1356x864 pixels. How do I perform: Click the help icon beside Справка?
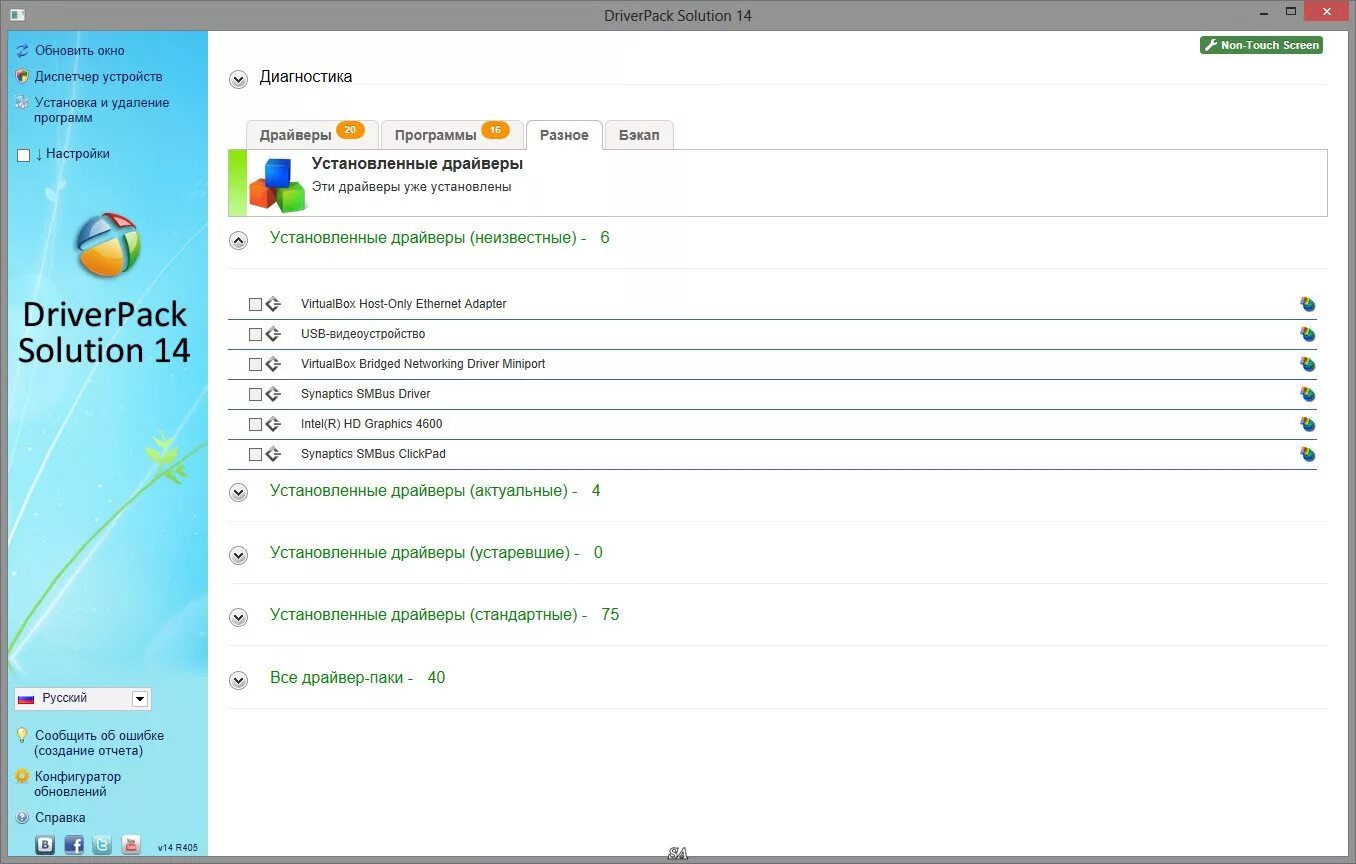pos(22,817)
